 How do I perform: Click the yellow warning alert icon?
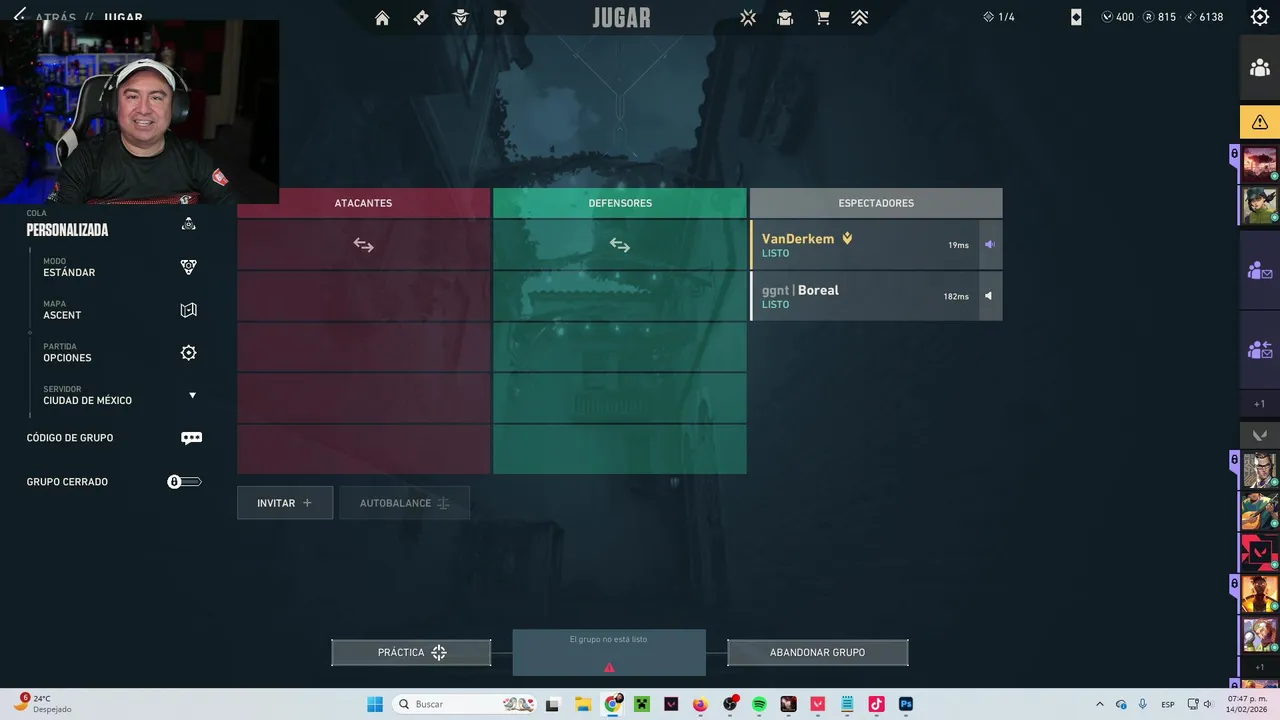(1260, 122)
